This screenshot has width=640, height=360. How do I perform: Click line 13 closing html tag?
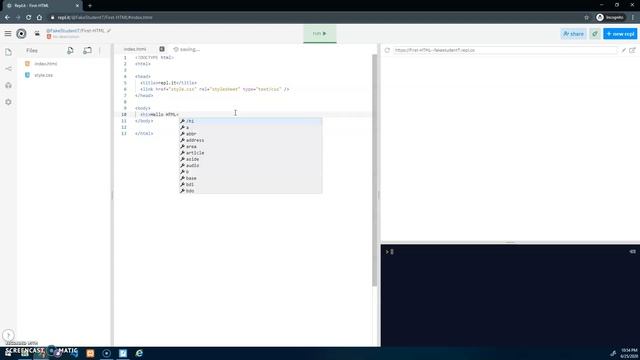point(144,133)
